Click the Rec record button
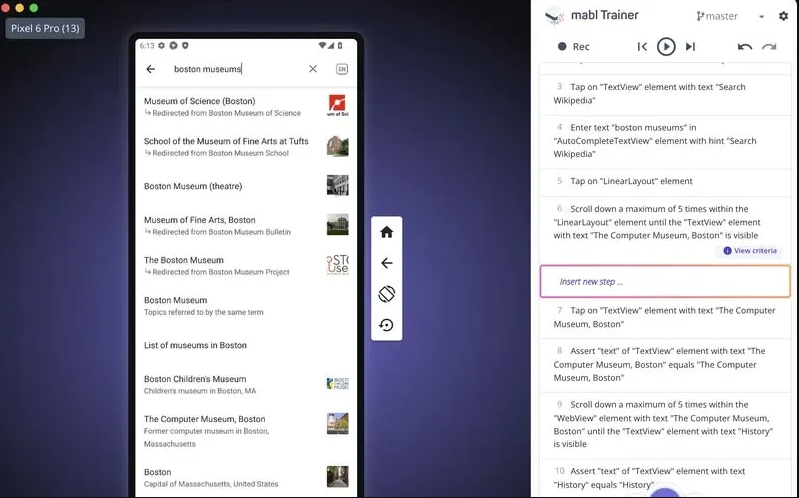The width and height of the screenshot is (799, 498). pyautogui.click(x=573, y=46)
